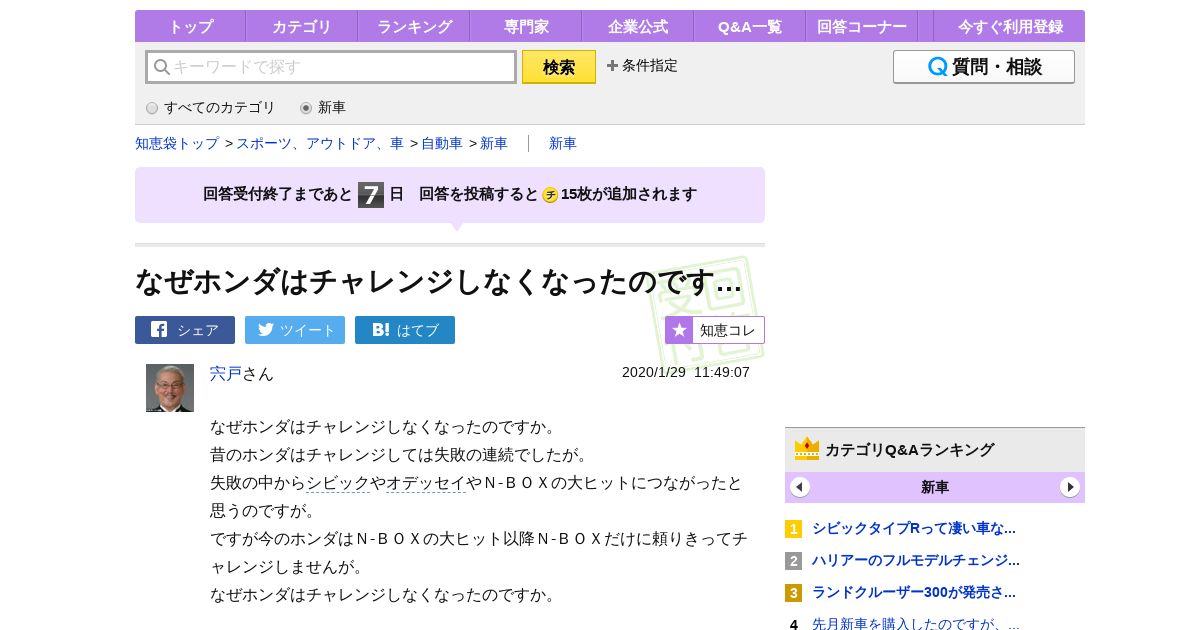Click the 7 days remaining counter

coord(371,195)
